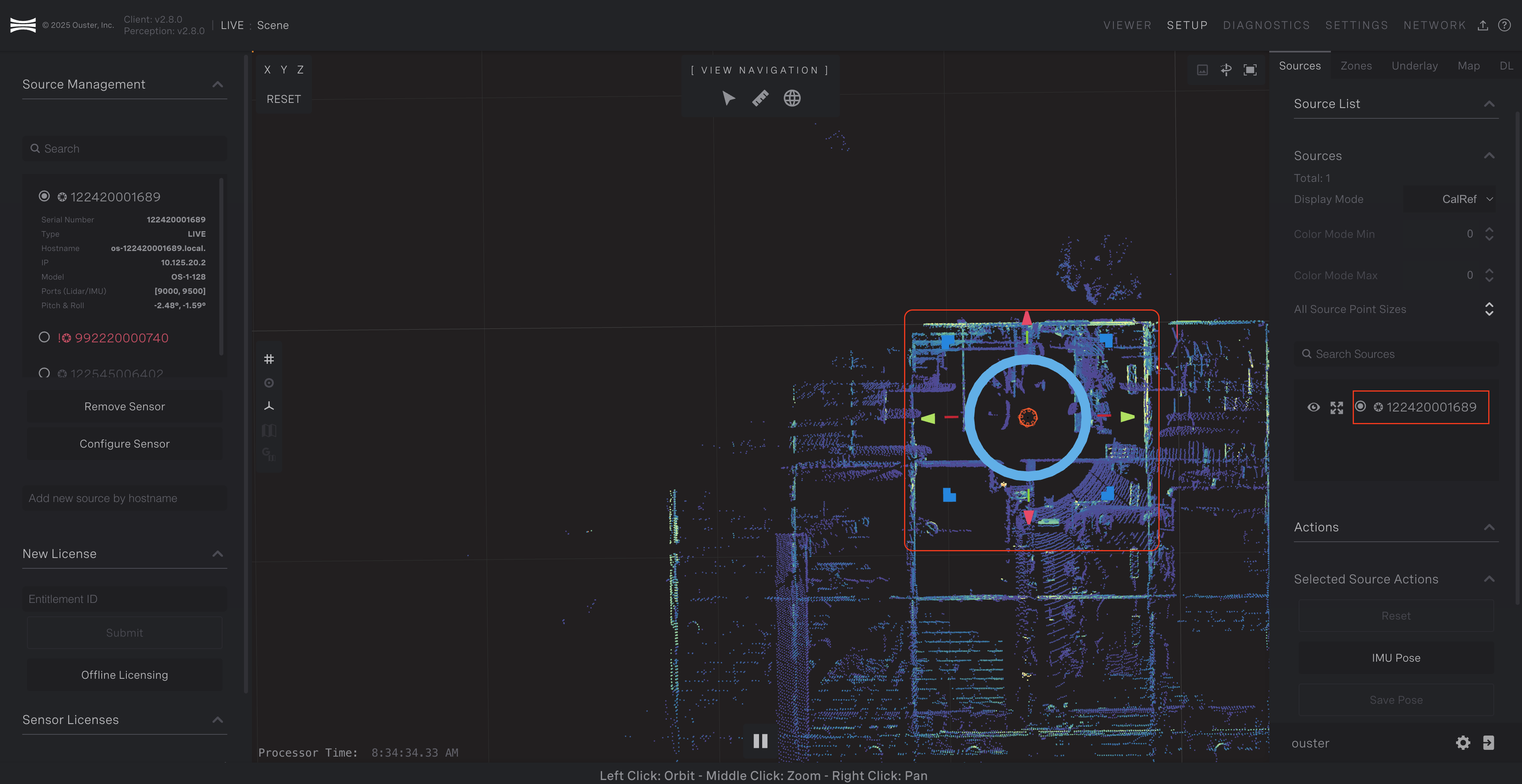
Task: Select sensor 992220000740 radio button
Action: [45, 337]
